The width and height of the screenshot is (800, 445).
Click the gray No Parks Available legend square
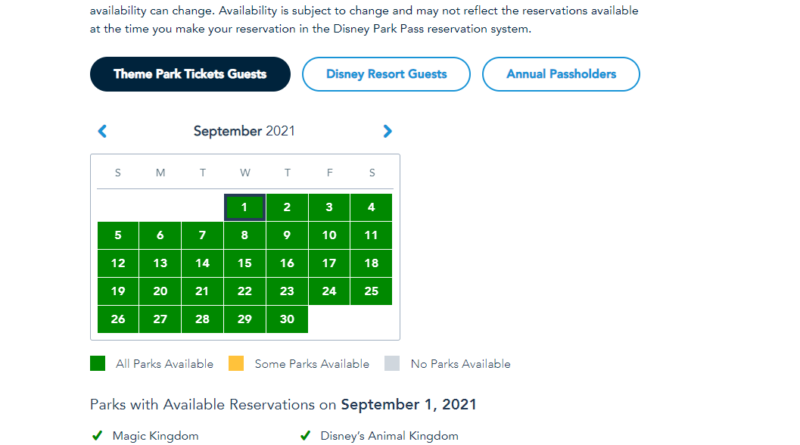[x=392, y=364]
